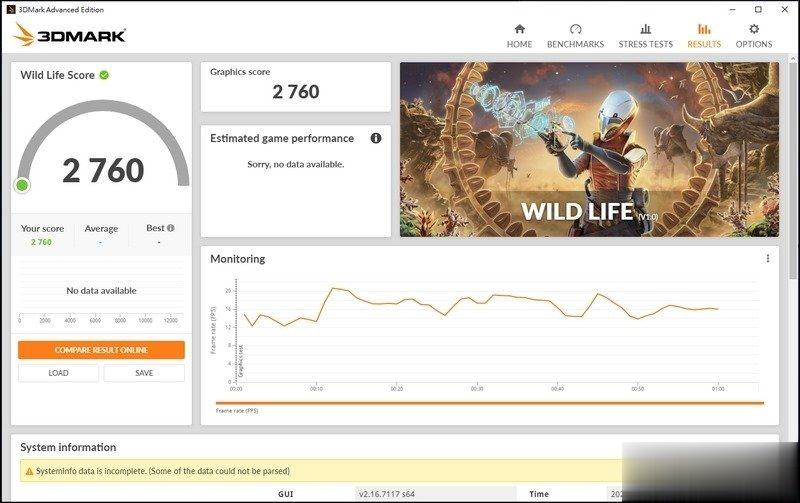The image size is (800, 503).
Task: Click the Average label
Action: 101,229
